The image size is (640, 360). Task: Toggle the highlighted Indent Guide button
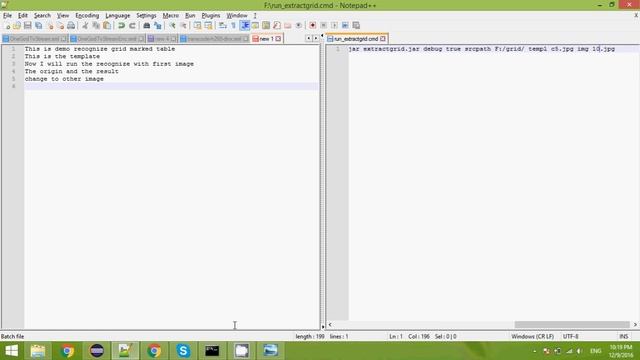click(x=244, y=26)
